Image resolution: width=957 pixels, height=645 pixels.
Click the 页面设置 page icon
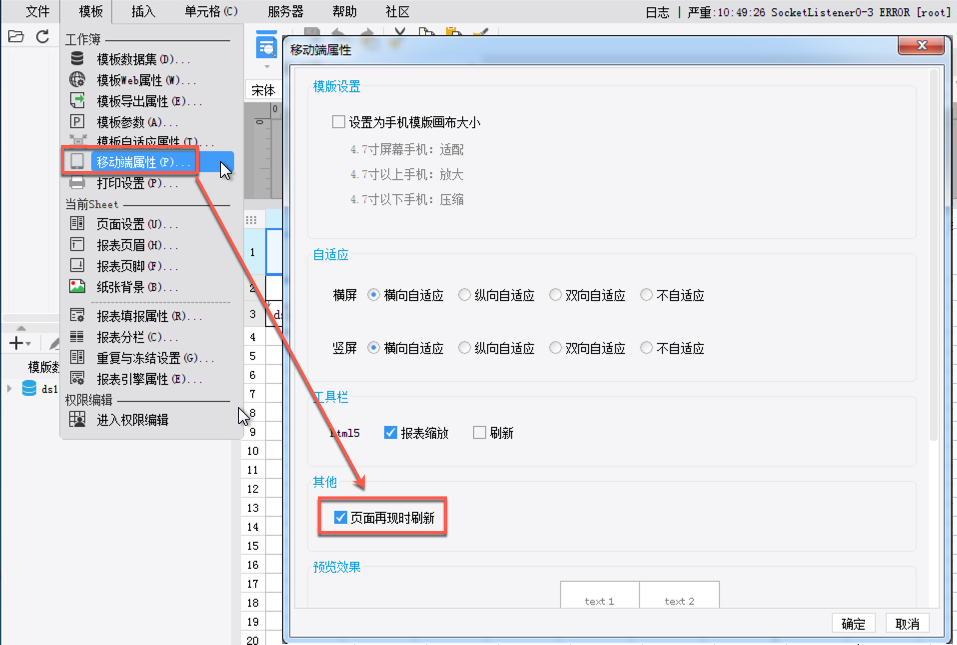[77, 223]
